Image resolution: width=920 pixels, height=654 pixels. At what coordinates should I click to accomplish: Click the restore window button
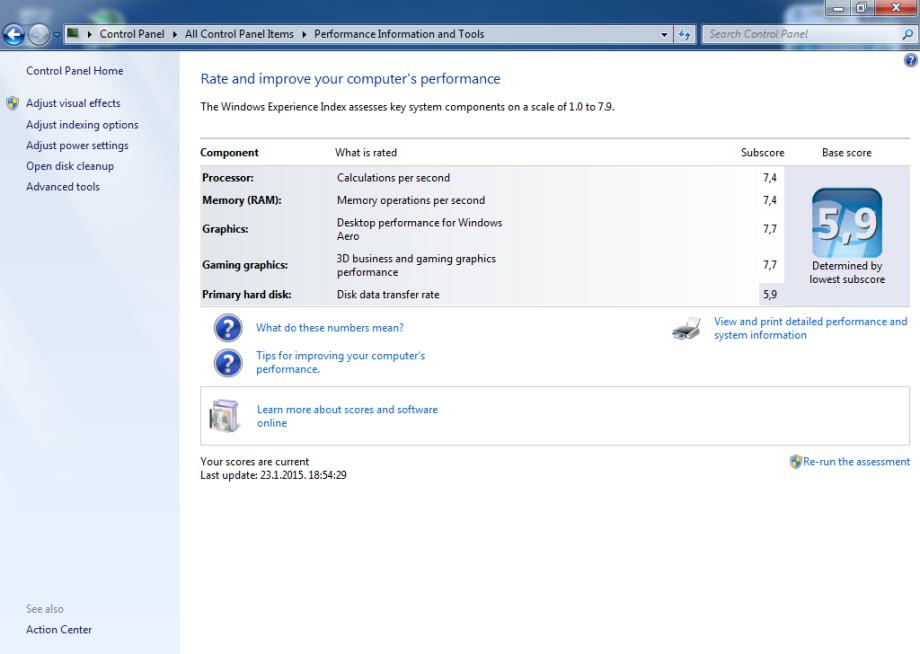point(861,7)
